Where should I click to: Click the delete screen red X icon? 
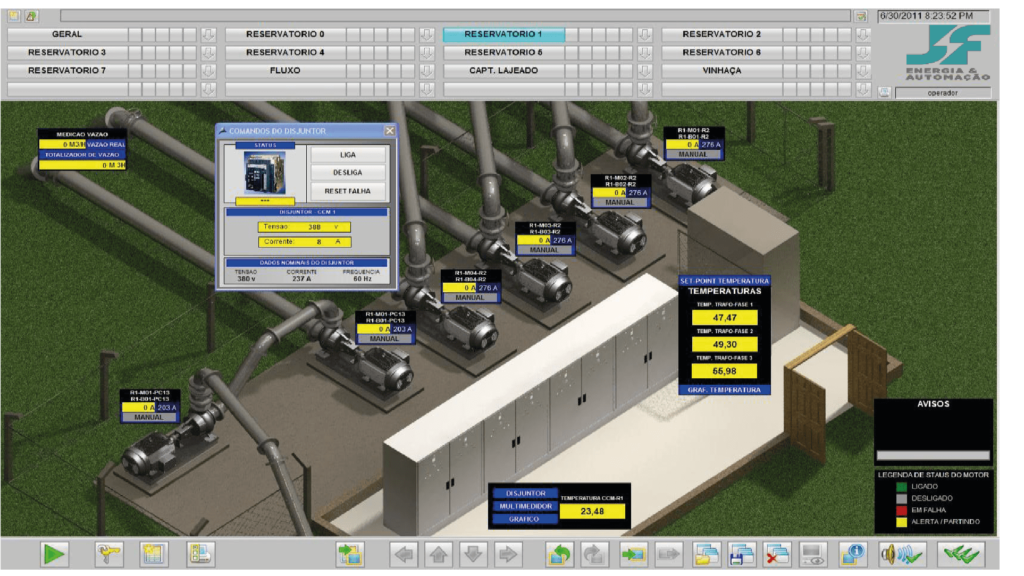pyautogui.click(x=777, y=555)
